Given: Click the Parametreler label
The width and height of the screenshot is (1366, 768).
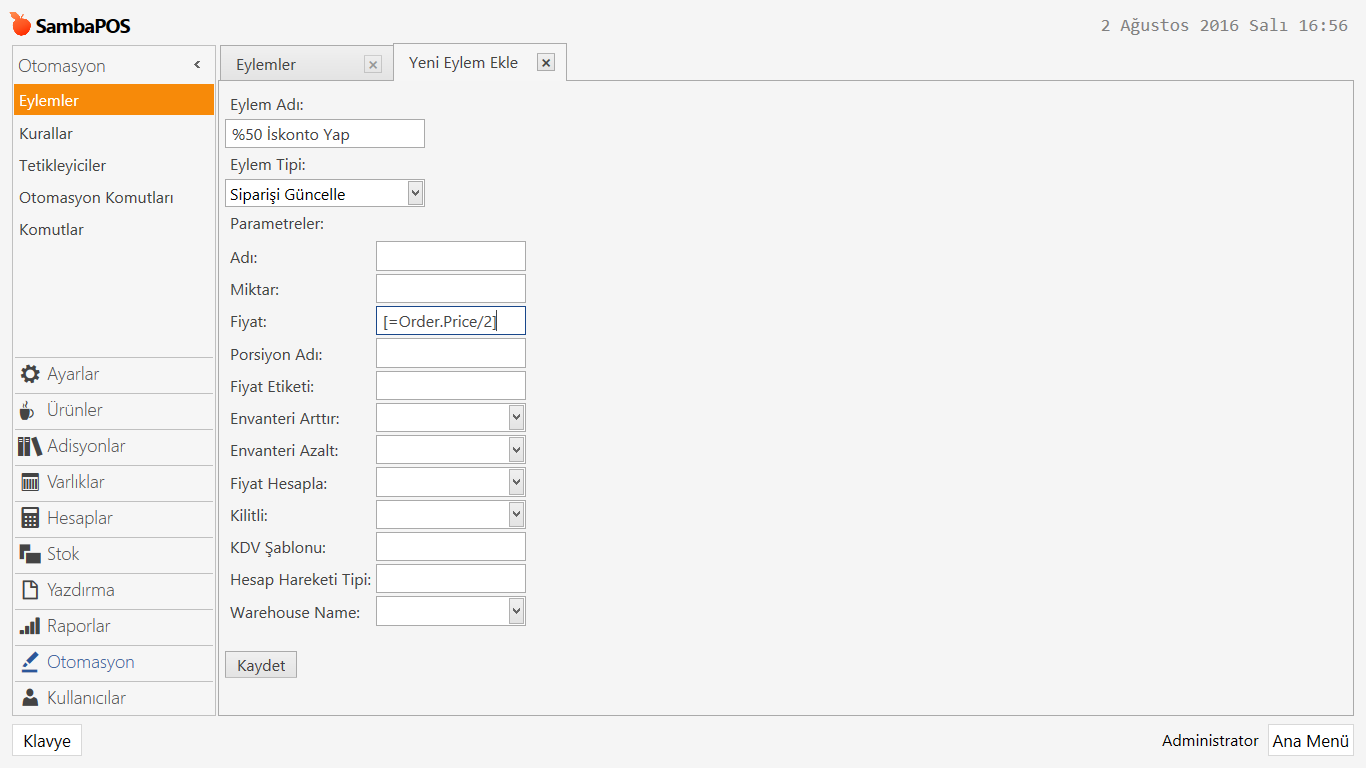Looking at the screenshot, I should coord(277,224).
